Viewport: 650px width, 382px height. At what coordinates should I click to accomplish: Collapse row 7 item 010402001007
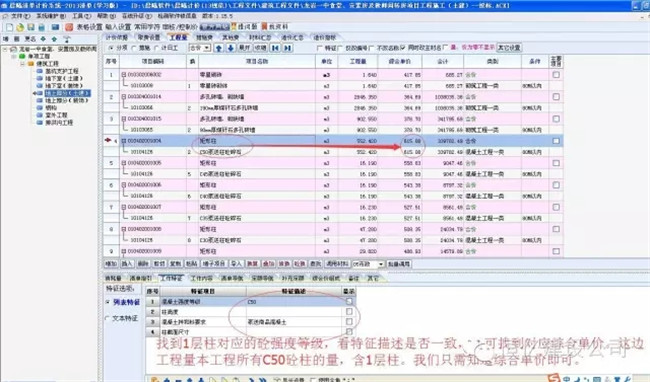pos(124,207)
